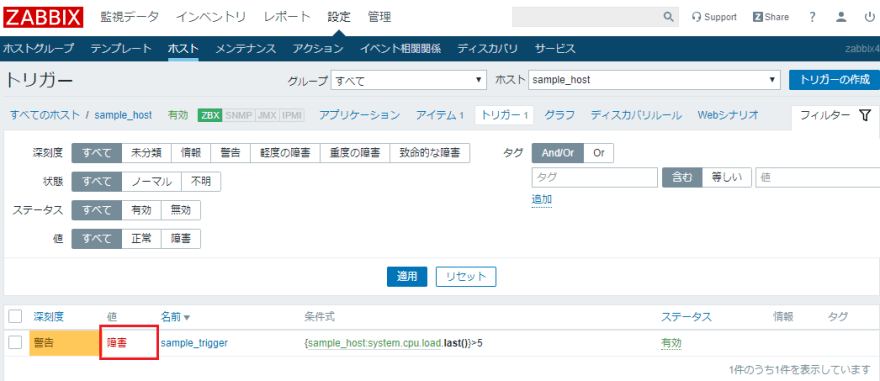Go to テンプレート submenu
Image resolution: width=880 pixels, height=381 pixels.
pyautogui.click(x=121, y=49)
